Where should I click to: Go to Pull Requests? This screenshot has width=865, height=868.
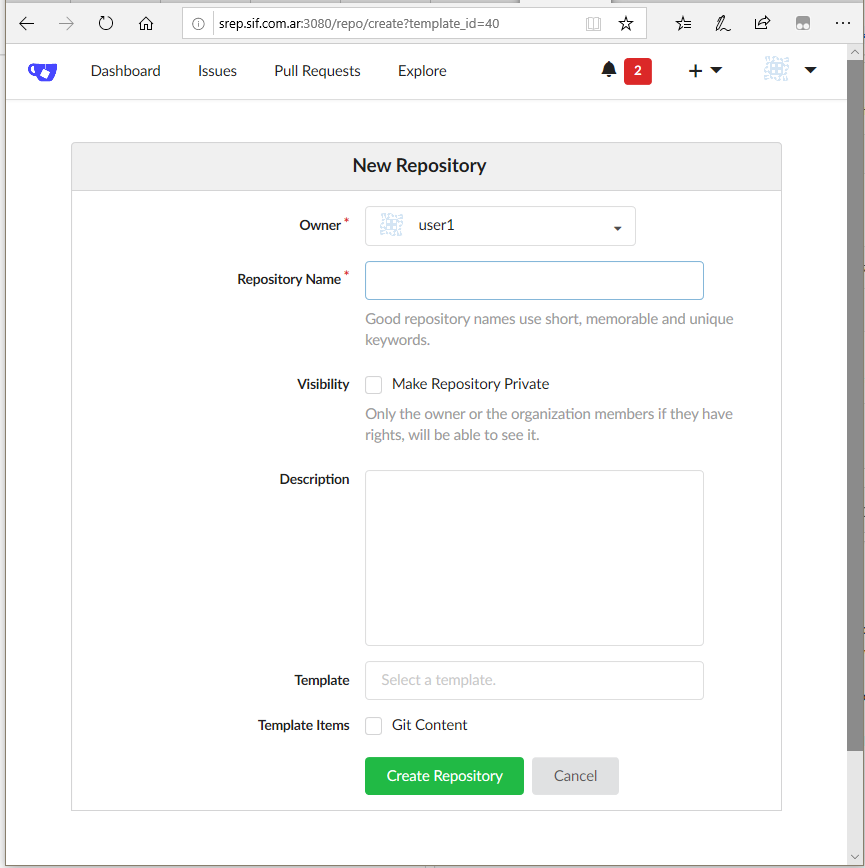pos(317,71)
